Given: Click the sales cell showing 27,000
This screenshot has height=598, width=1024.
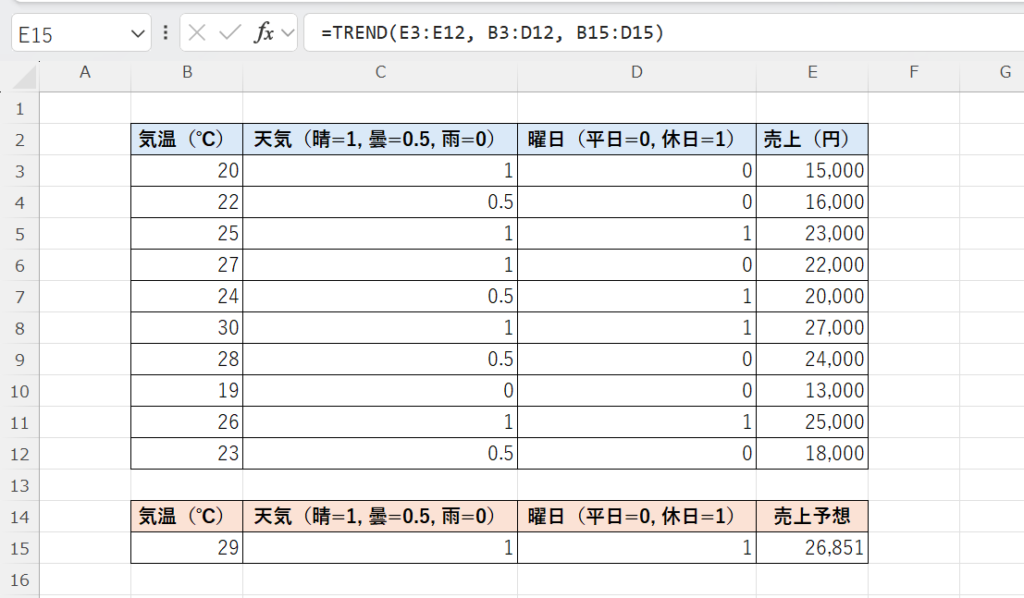Looking at the screenshot, I should (812, 328).
